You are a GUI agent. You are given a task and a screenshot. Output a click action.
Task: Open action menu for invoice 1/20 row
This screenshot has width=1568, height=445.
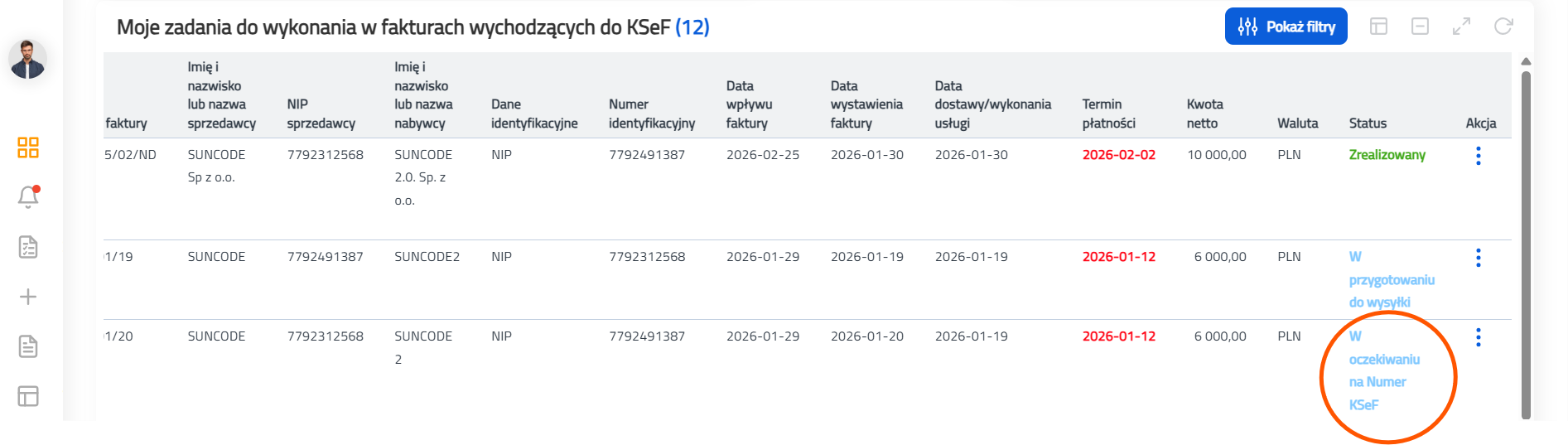tap(1478, 337)
